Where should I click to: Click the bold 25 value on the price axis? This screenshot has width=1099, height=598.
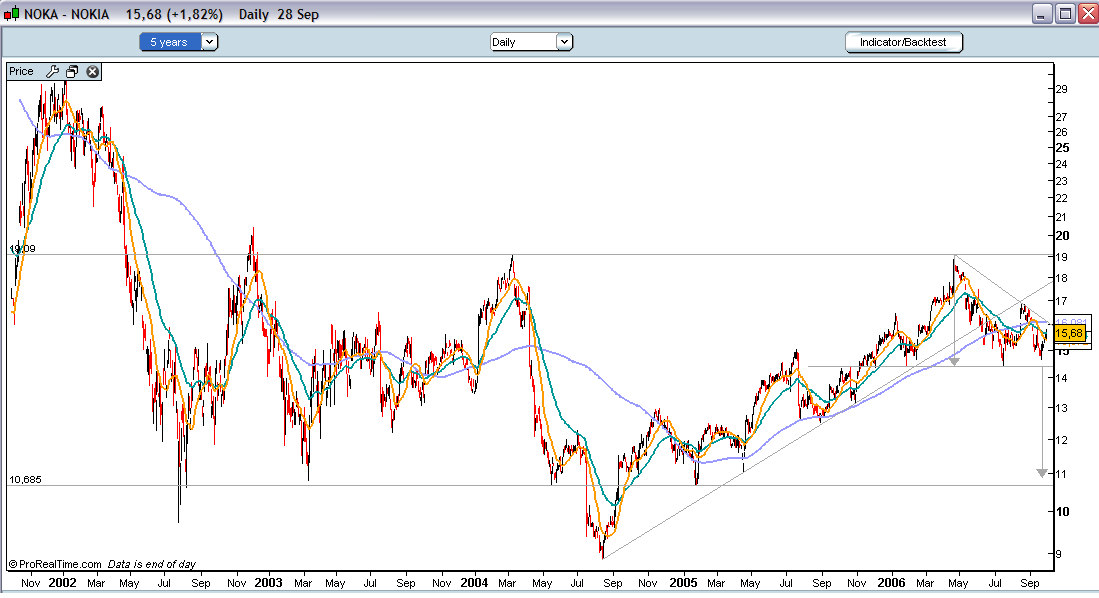[x=1063, y=147]
